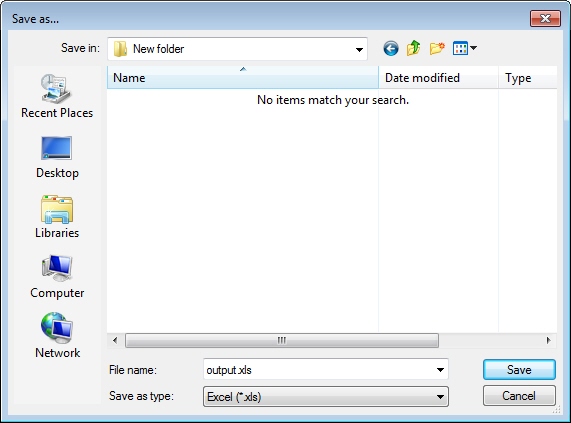Viewport: 571px width, 423px height.
Task: Open the View Menu icon
Action: 460,48
